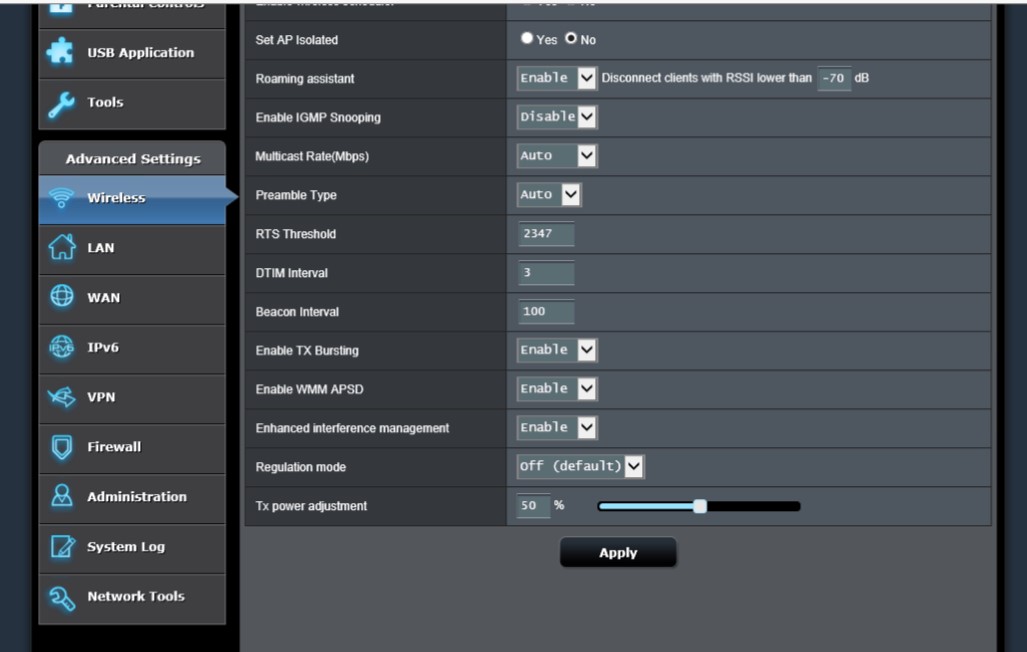The image size is (1027, 652).
Task: Open the Regulation mode dropdown
Action: coord(580,467)
